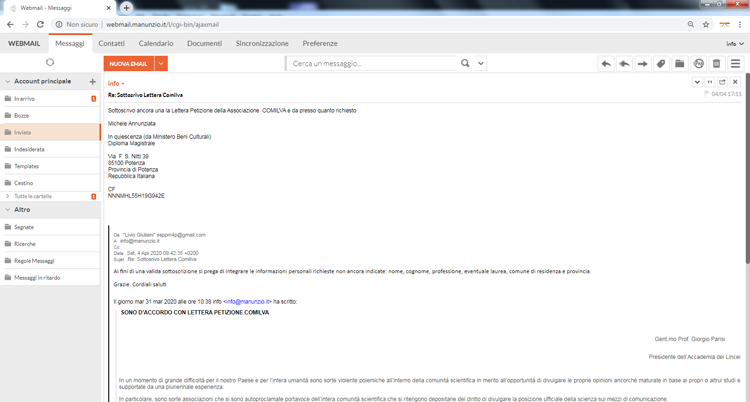Open the Segnate folder
This screenshot has width=750, height=402.
click(x=50, y=227)
